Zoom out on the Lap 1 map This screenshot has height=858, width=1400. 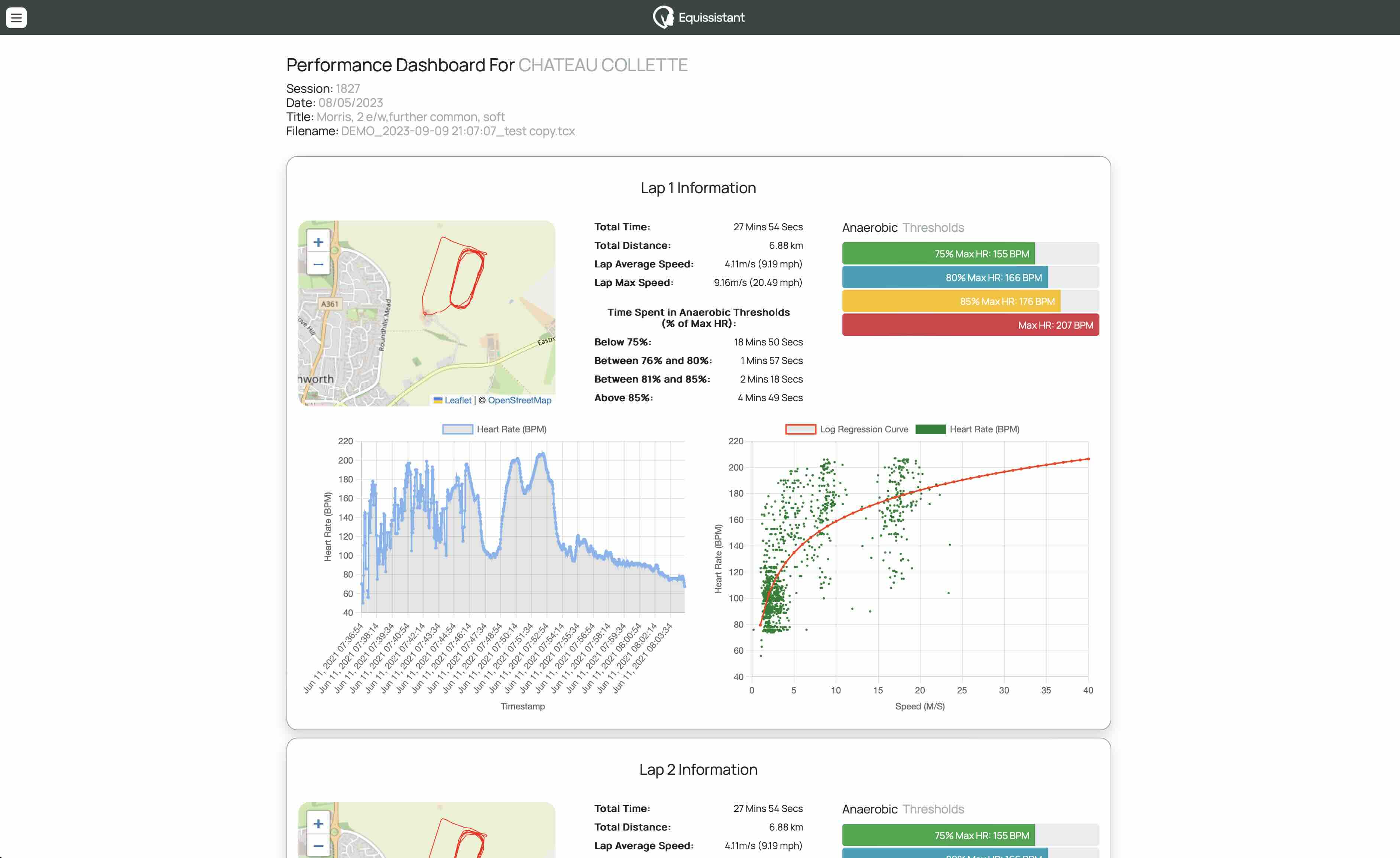(318, 264)
